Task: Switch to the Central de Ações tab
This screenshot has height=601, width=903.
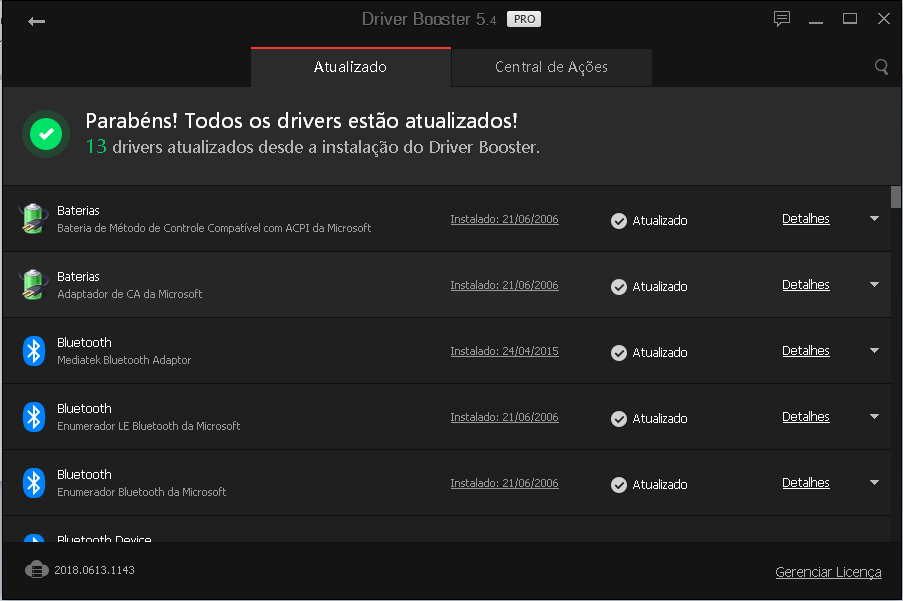Action: pyautogui.click(x=552, y=67)
